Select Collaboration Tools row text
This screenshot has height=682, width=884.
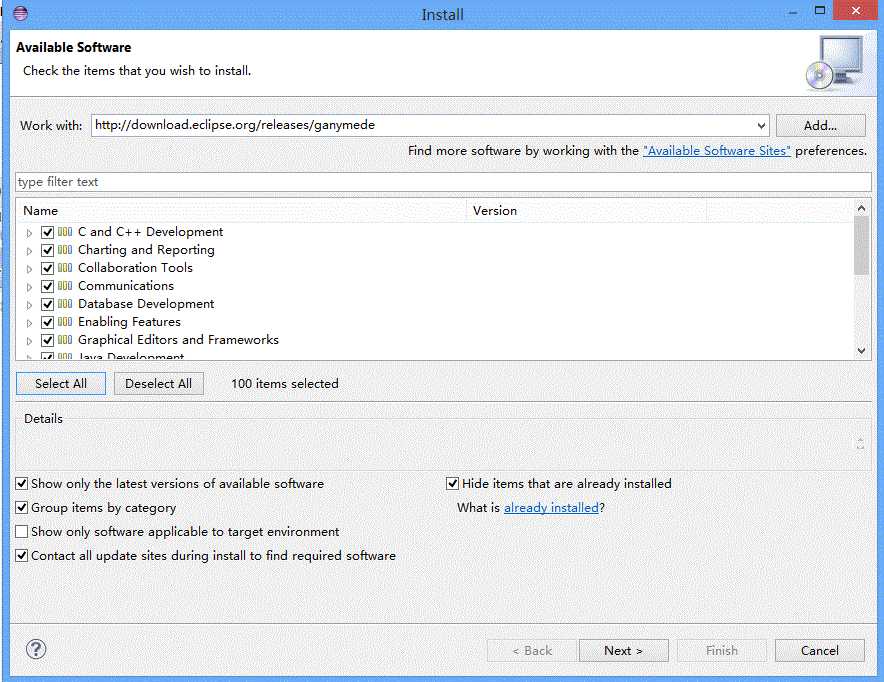[x=135, y=268]
